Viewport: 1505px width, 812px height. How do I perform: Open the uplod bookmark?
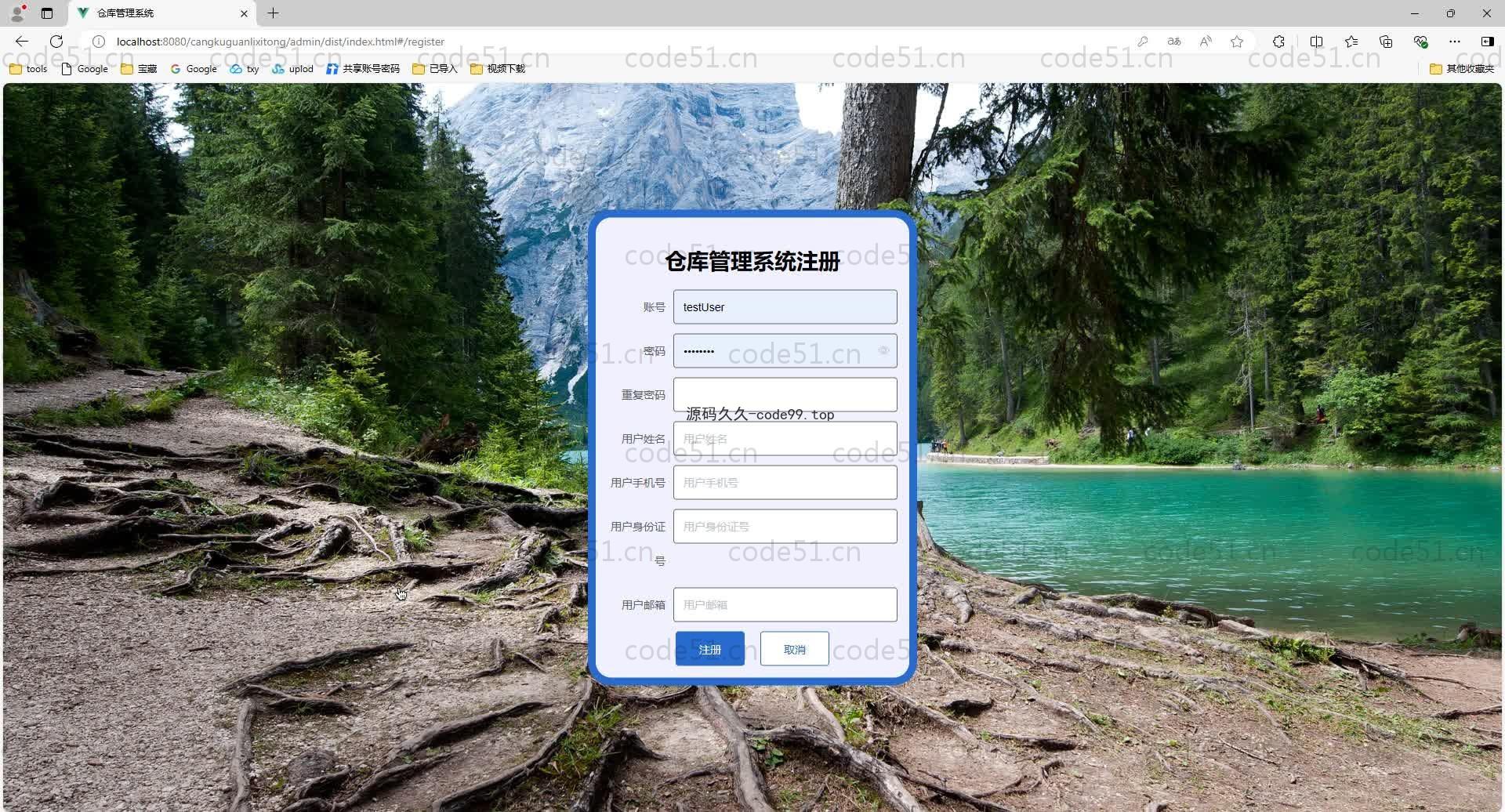coord(292,69)
